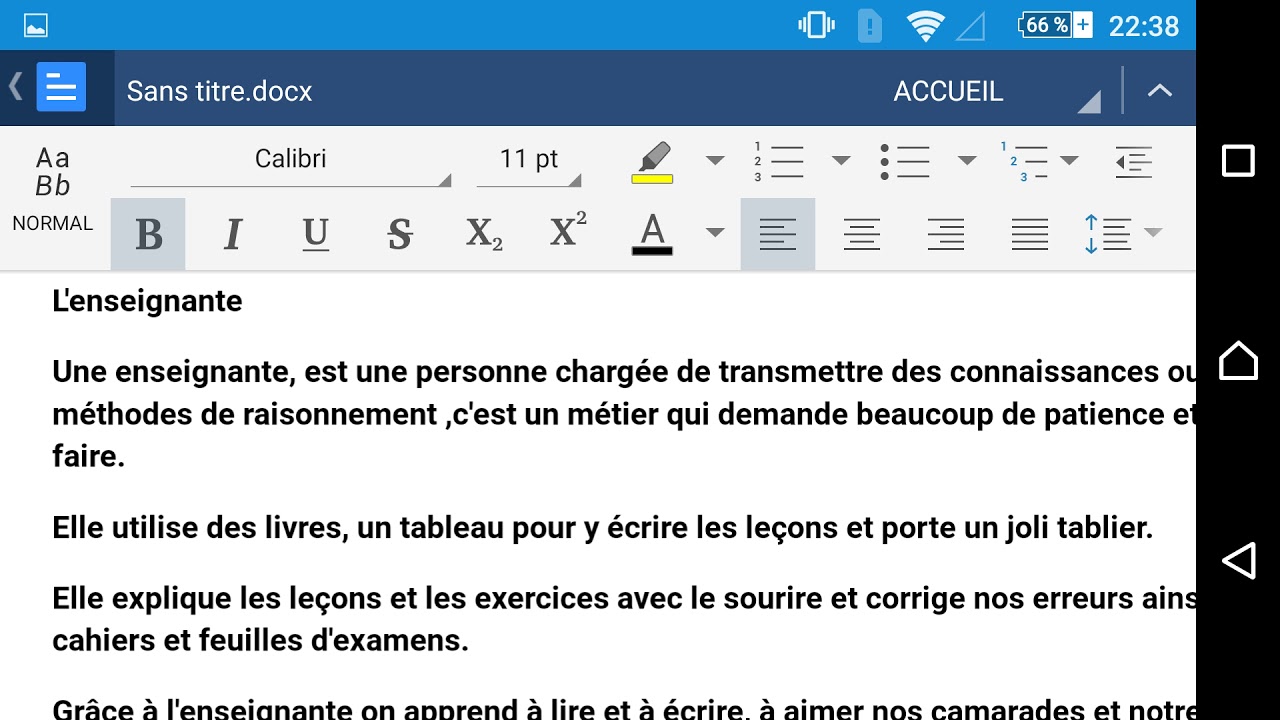
Task: Tap the line 'Elle explique les leçons'
Action: tap(624, 599)
